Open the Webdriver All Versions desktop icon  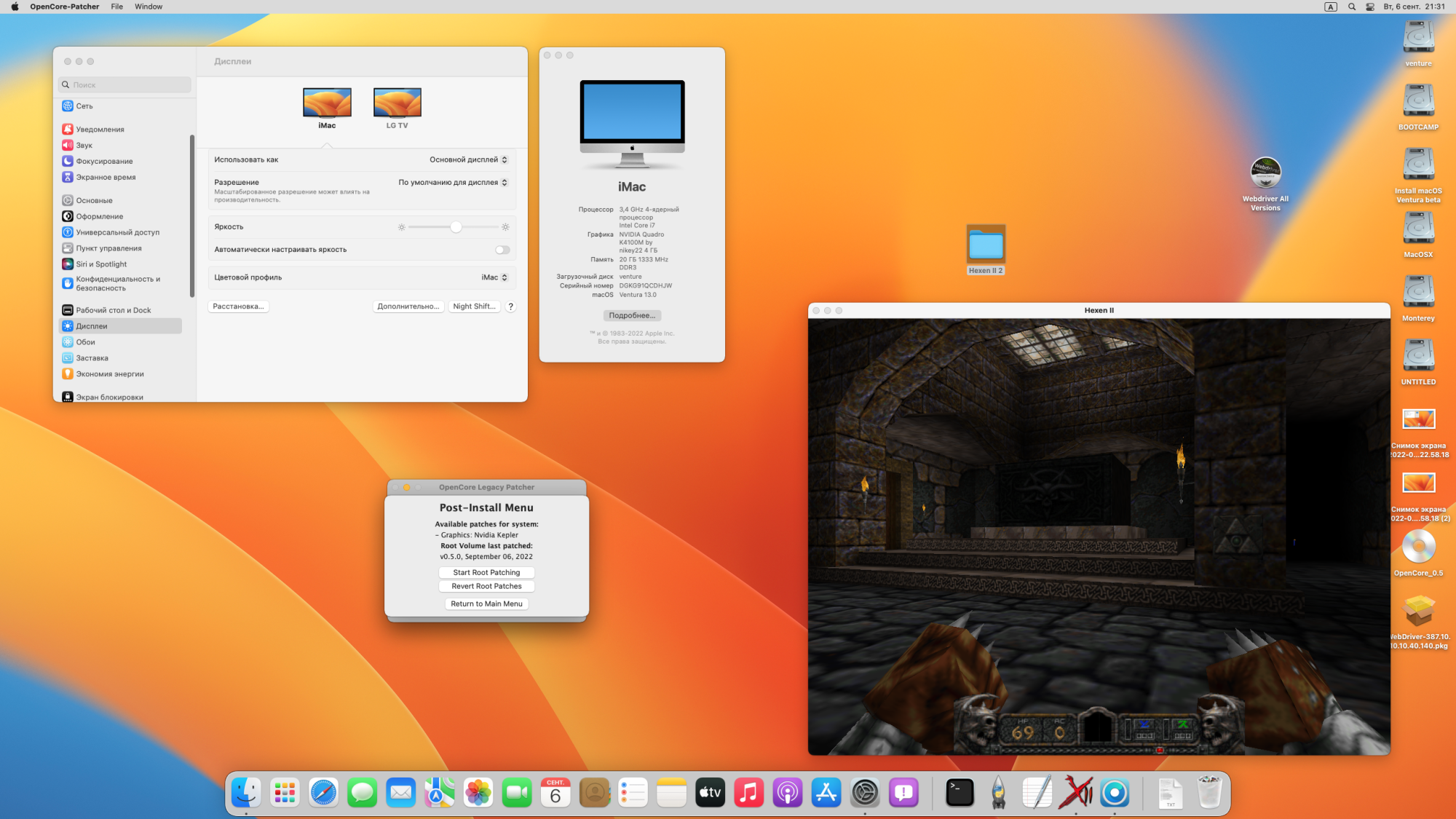1265,173
